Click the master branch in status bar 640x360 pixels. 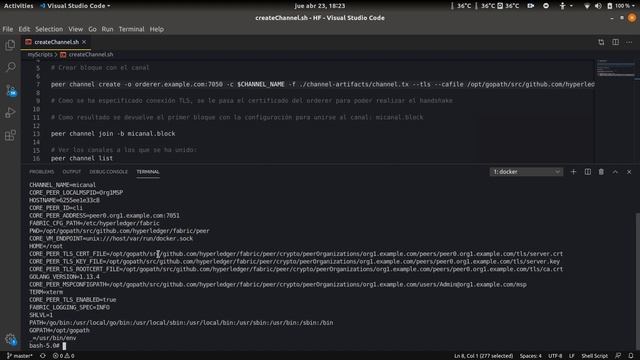pos(20,356)
